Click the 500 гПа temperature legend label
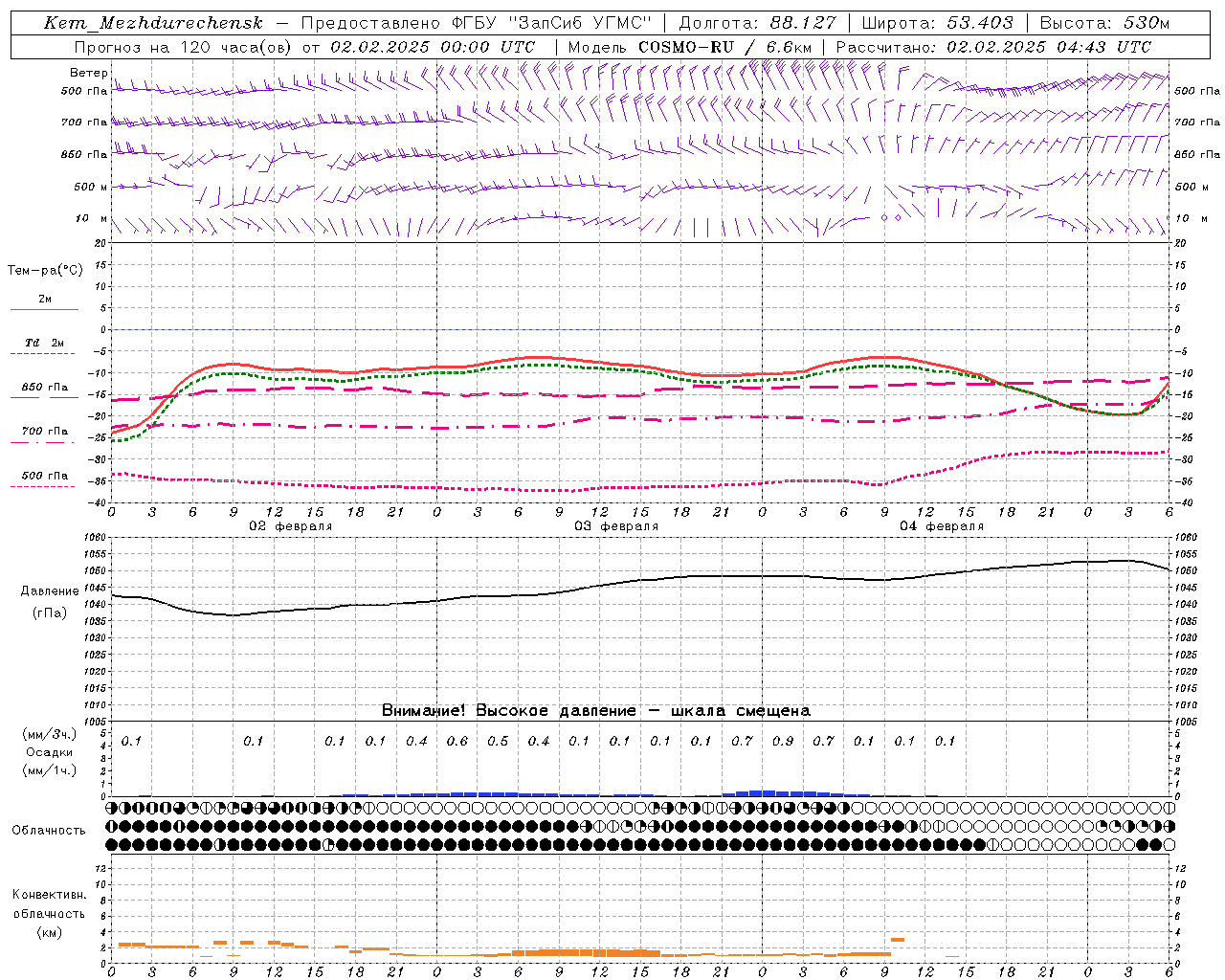Image resolution: width=1225 pixels, height=980 pixels. pyautogui.click(x=44, y=476)
